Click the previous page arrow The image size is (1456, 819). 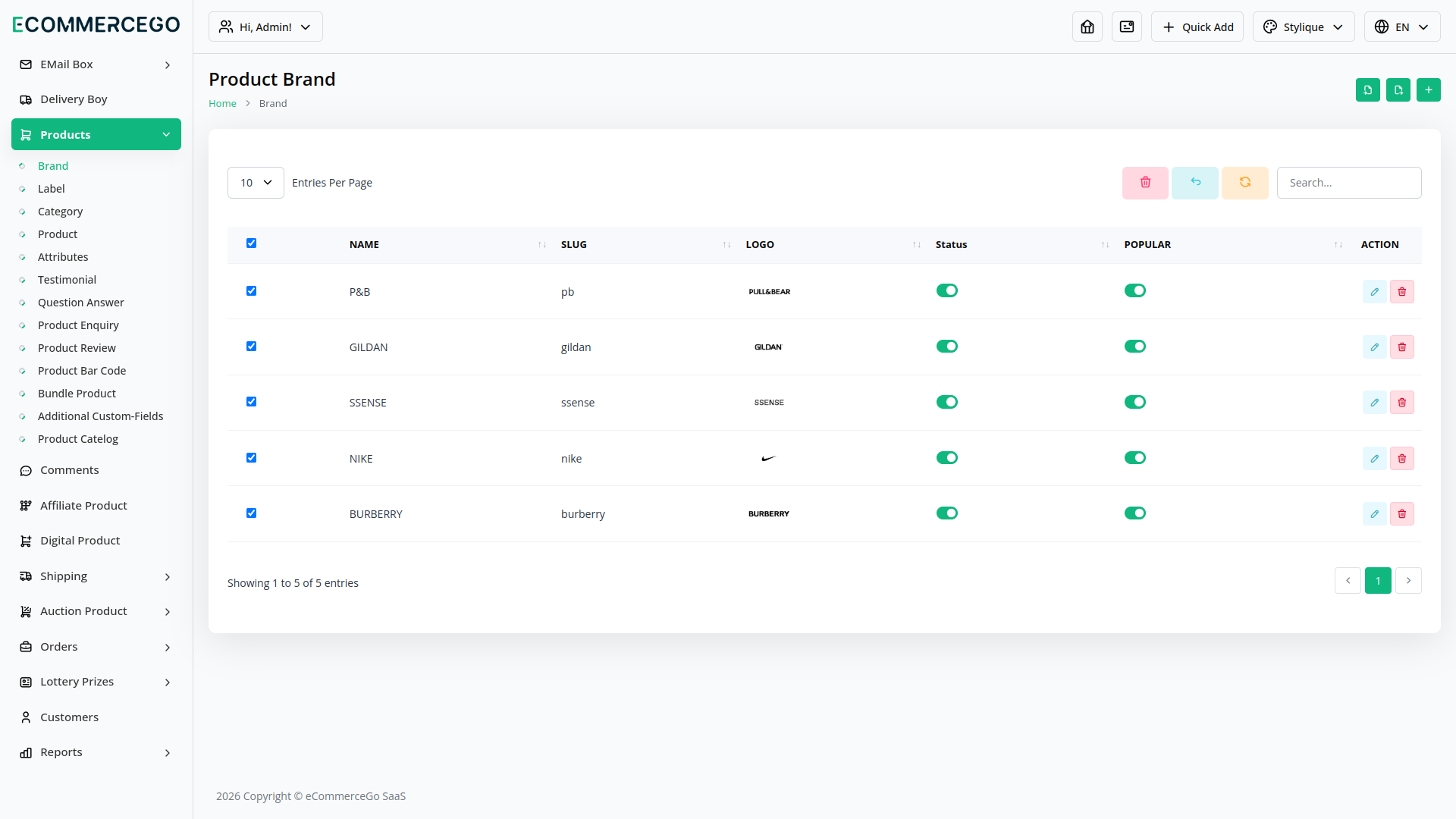(x=1348, y=581)
